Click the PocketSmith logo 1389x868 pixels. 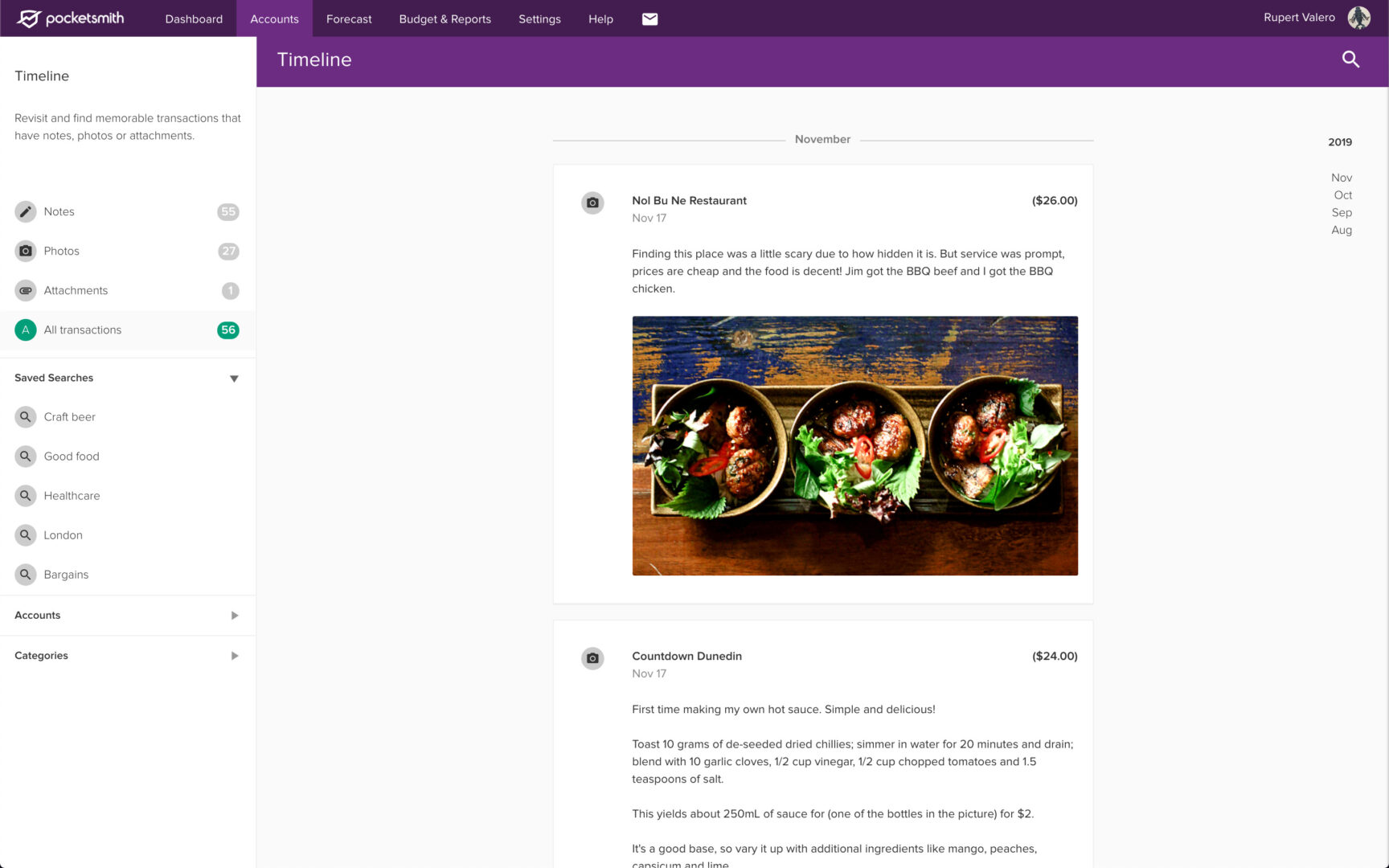coord(70,18)
